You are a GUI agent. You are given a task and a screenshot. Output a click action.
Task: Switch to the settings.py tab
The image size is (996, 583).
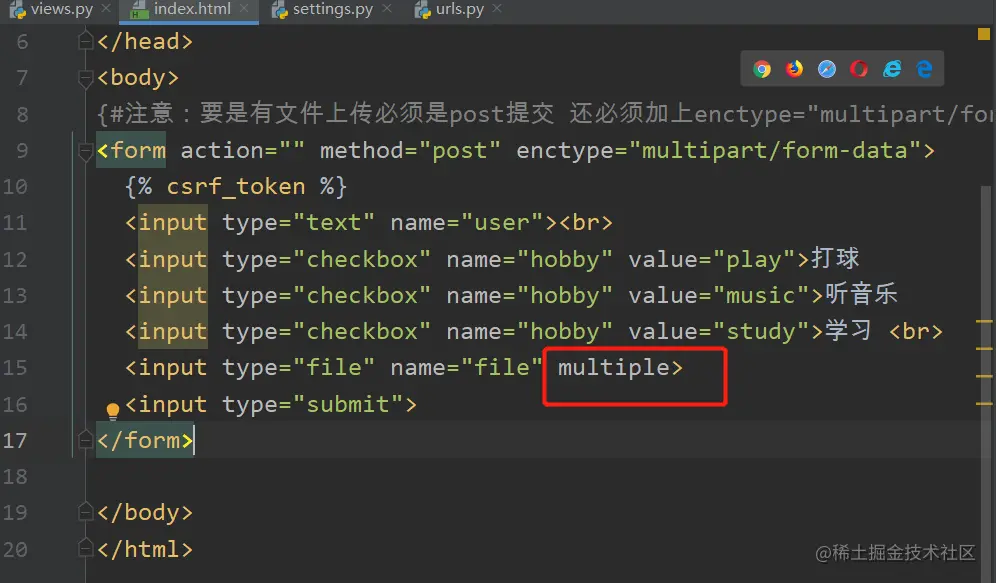pyautogui.click(x=334, y=9)
